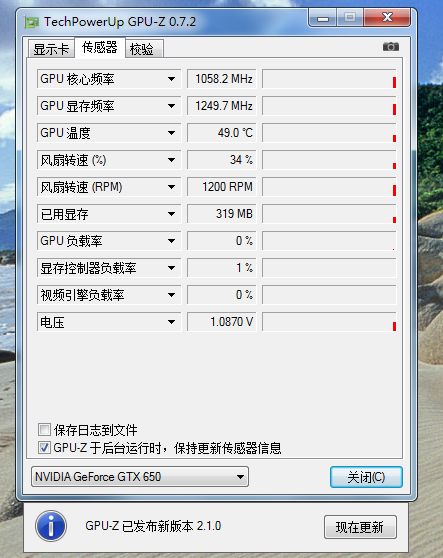The width and height of the screenshot is (443, 558).
Task: Click the 1249.7 MHz memory clock value
Action: coord(222,106)
